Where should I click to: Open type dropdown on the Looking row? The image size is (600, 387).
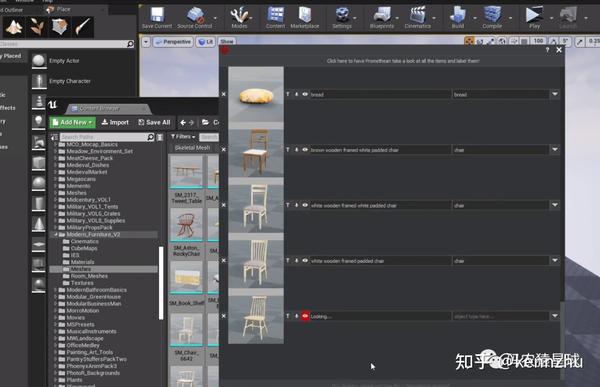point(555,316)
